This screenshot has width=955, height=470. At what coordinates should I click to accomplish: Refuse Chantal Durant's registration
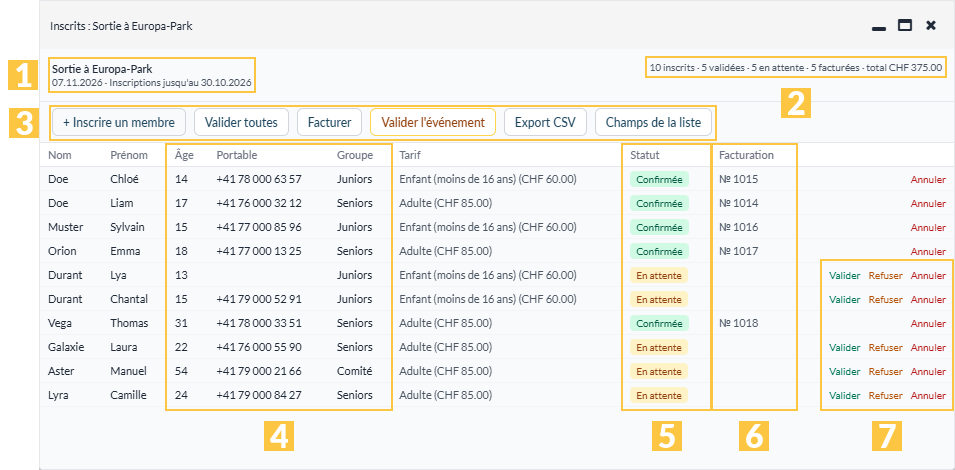pyautogui.click(x=886, y=300)
